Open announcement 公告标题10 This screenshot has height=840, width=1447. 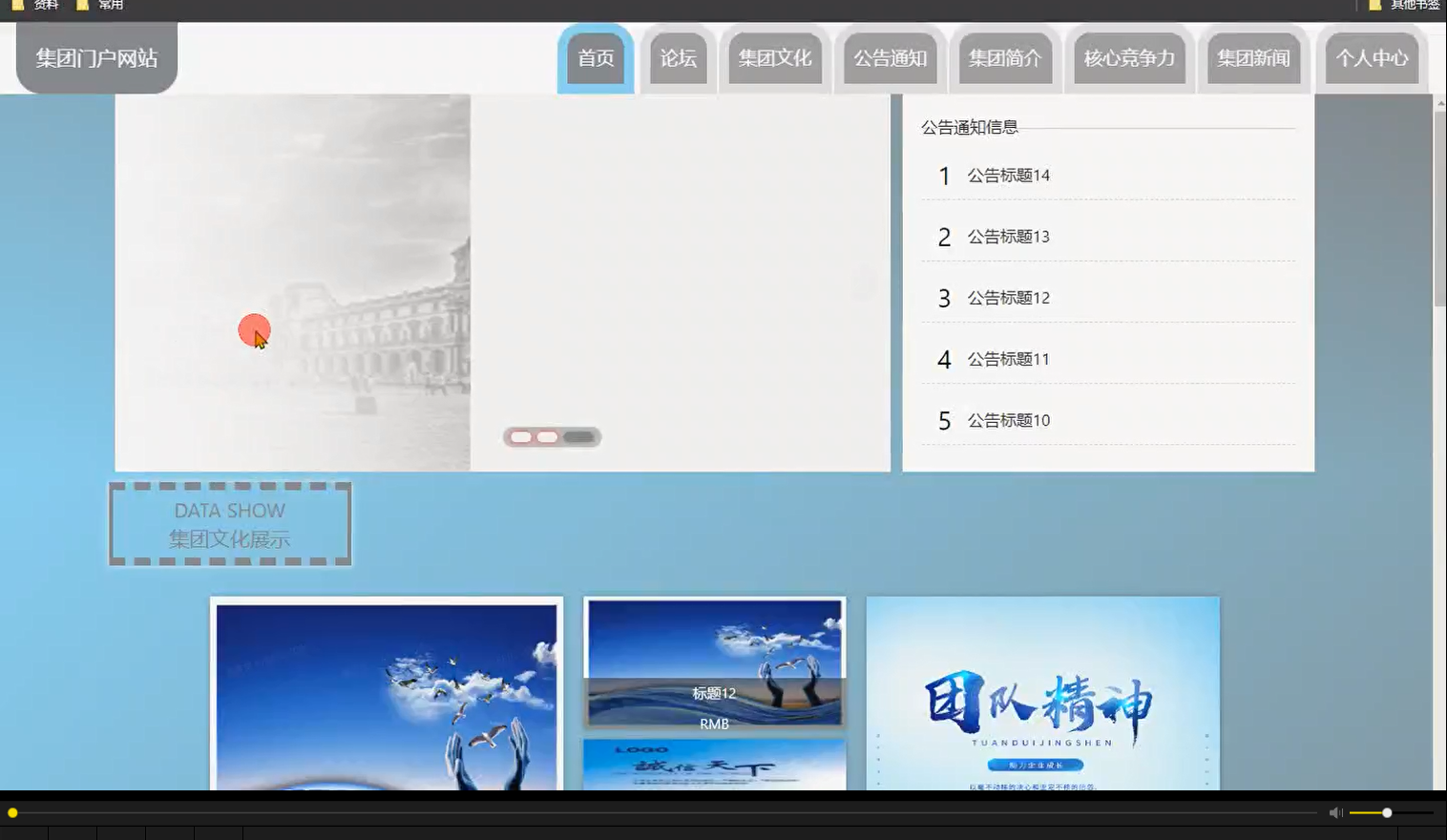click(x=1008, y=420)
